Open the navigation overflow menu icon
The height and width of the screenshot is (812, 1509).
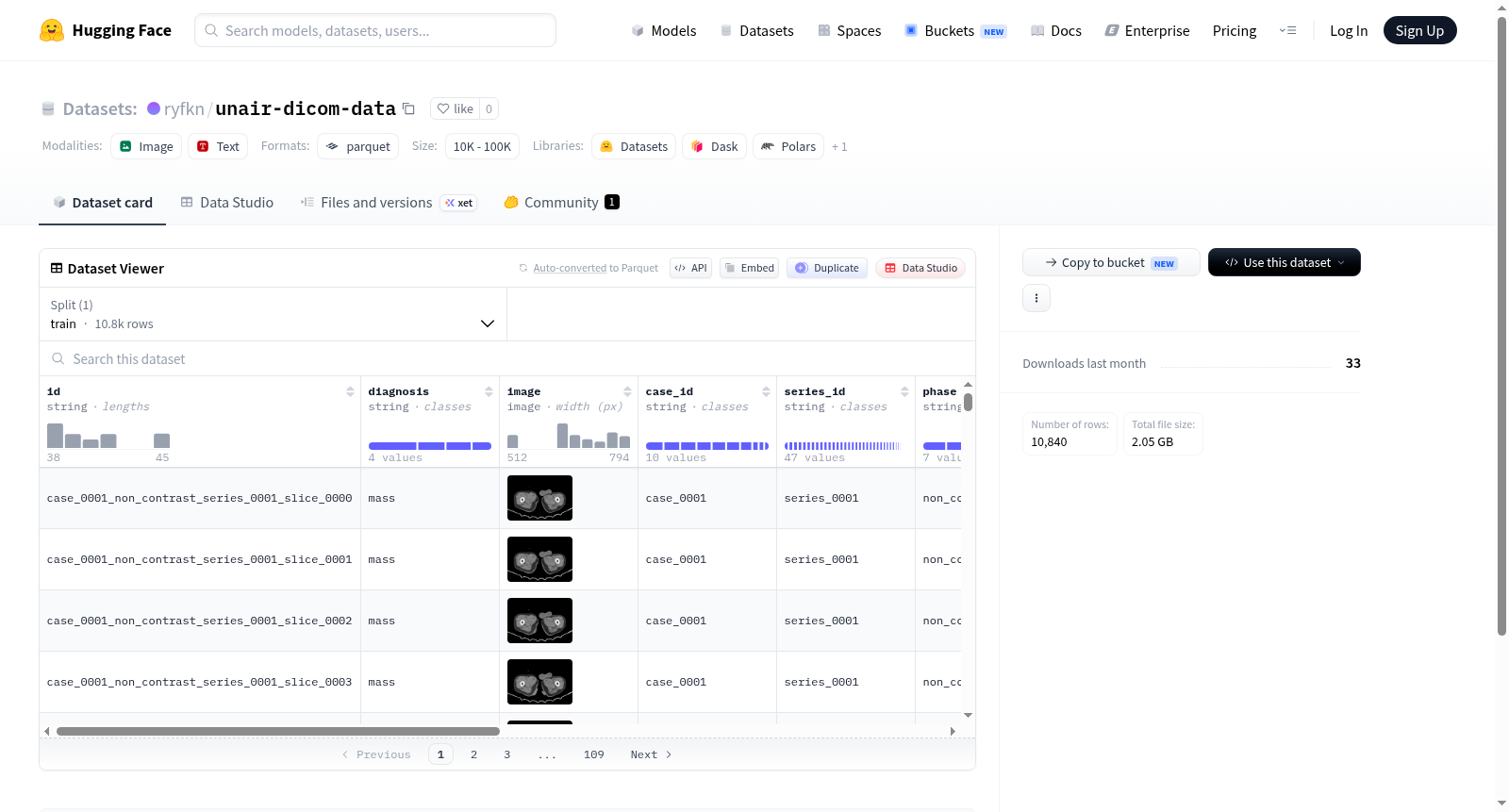[1287, 30]
